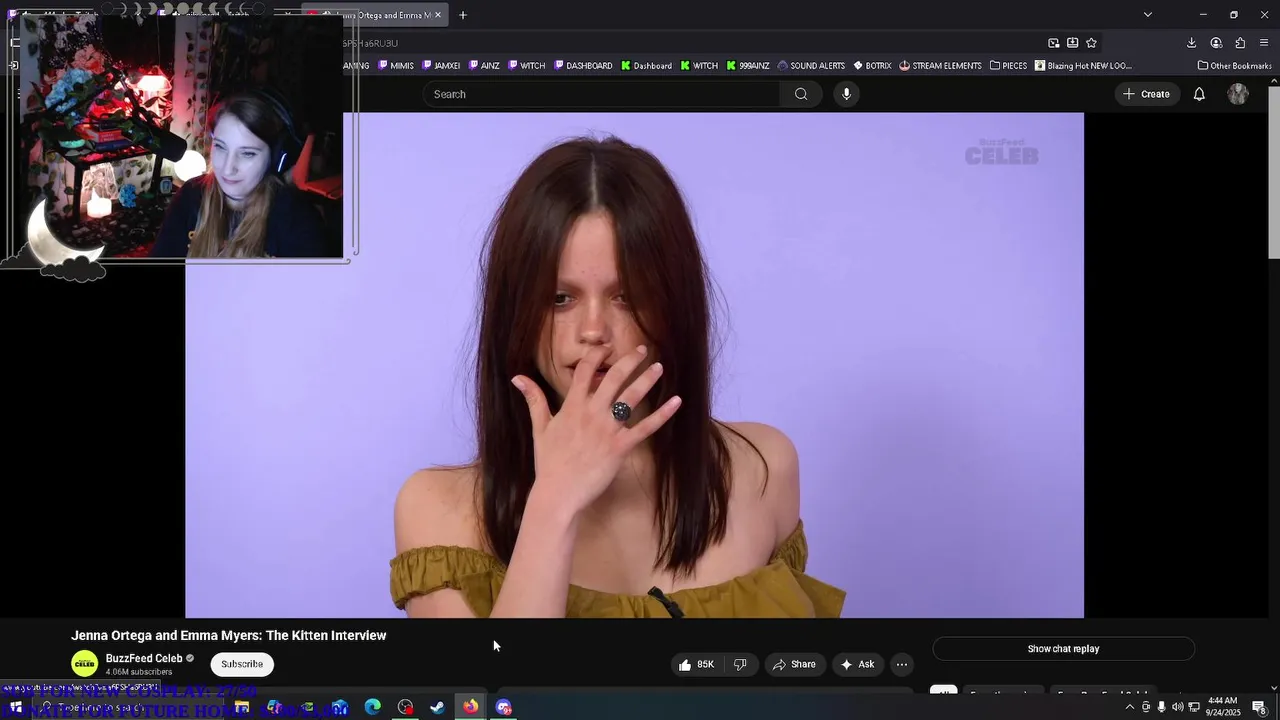The image size is (1280, 720).
Task: Open the AINZ Twitch bookmark
Action: [484, 66]
